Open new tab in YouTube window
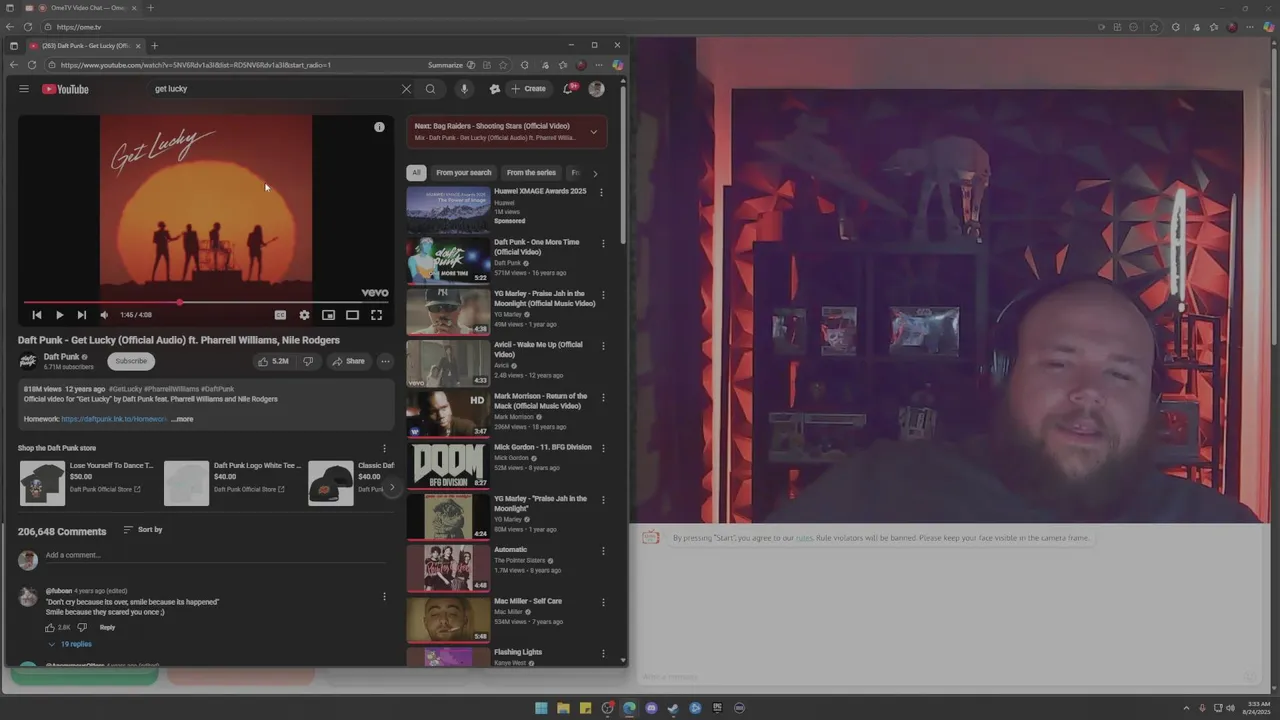 click(x=154, y=45)
